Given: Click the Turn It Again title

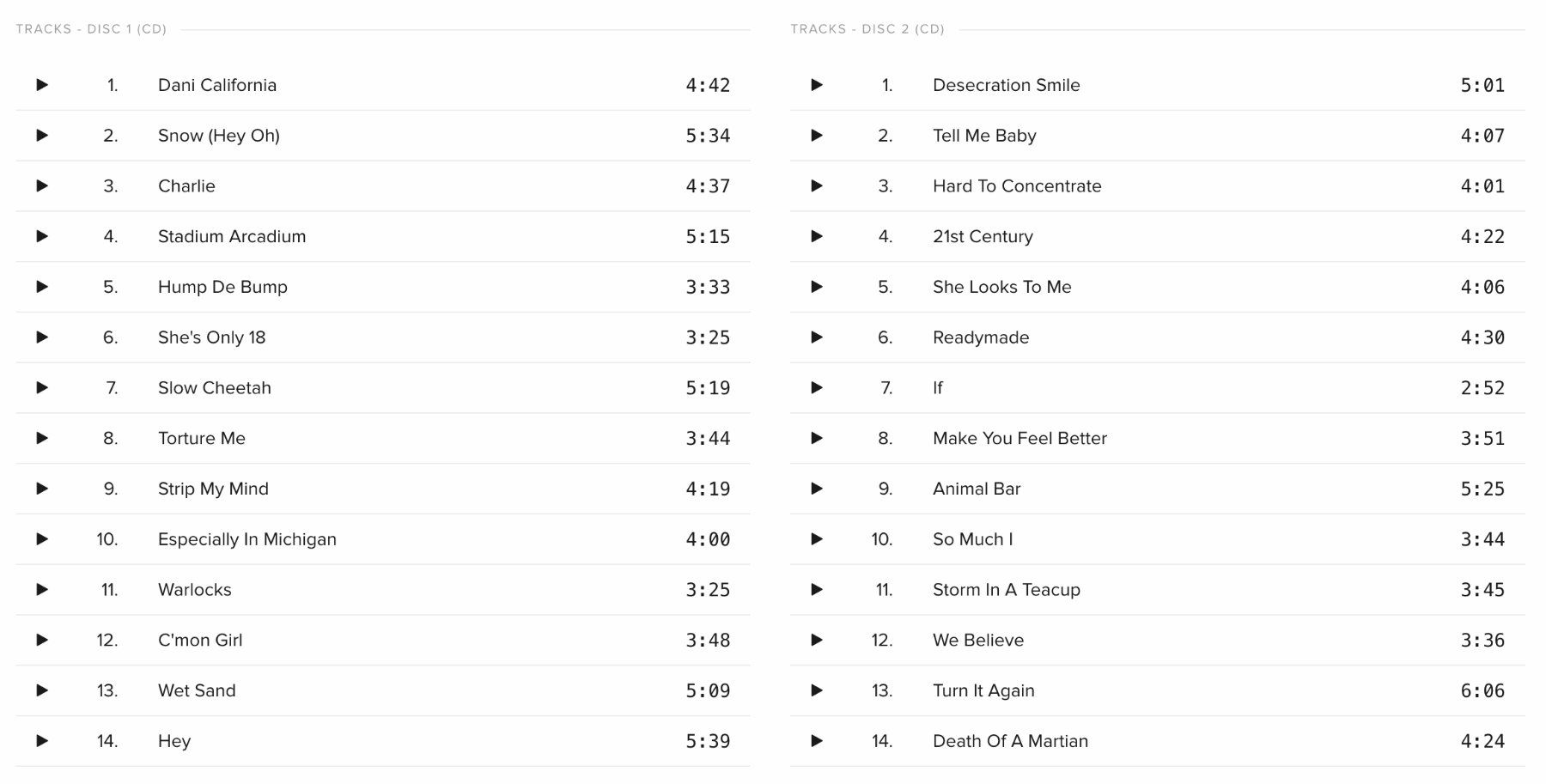Looking at the screenshot, I should point(983,690).
